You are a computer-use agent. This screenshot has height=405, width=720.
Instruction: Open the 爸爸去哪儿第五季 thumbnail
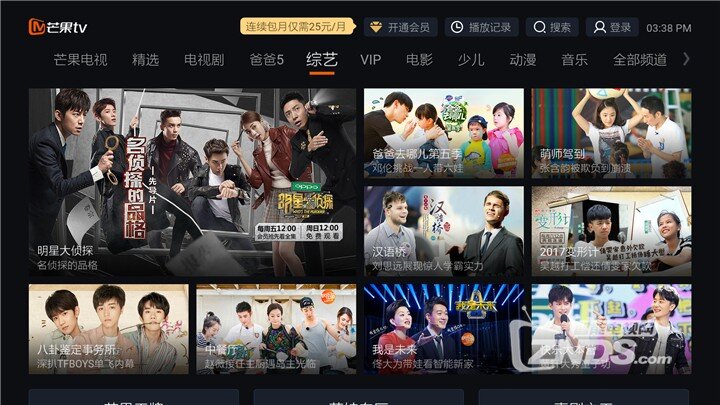(x=444, y=133)
